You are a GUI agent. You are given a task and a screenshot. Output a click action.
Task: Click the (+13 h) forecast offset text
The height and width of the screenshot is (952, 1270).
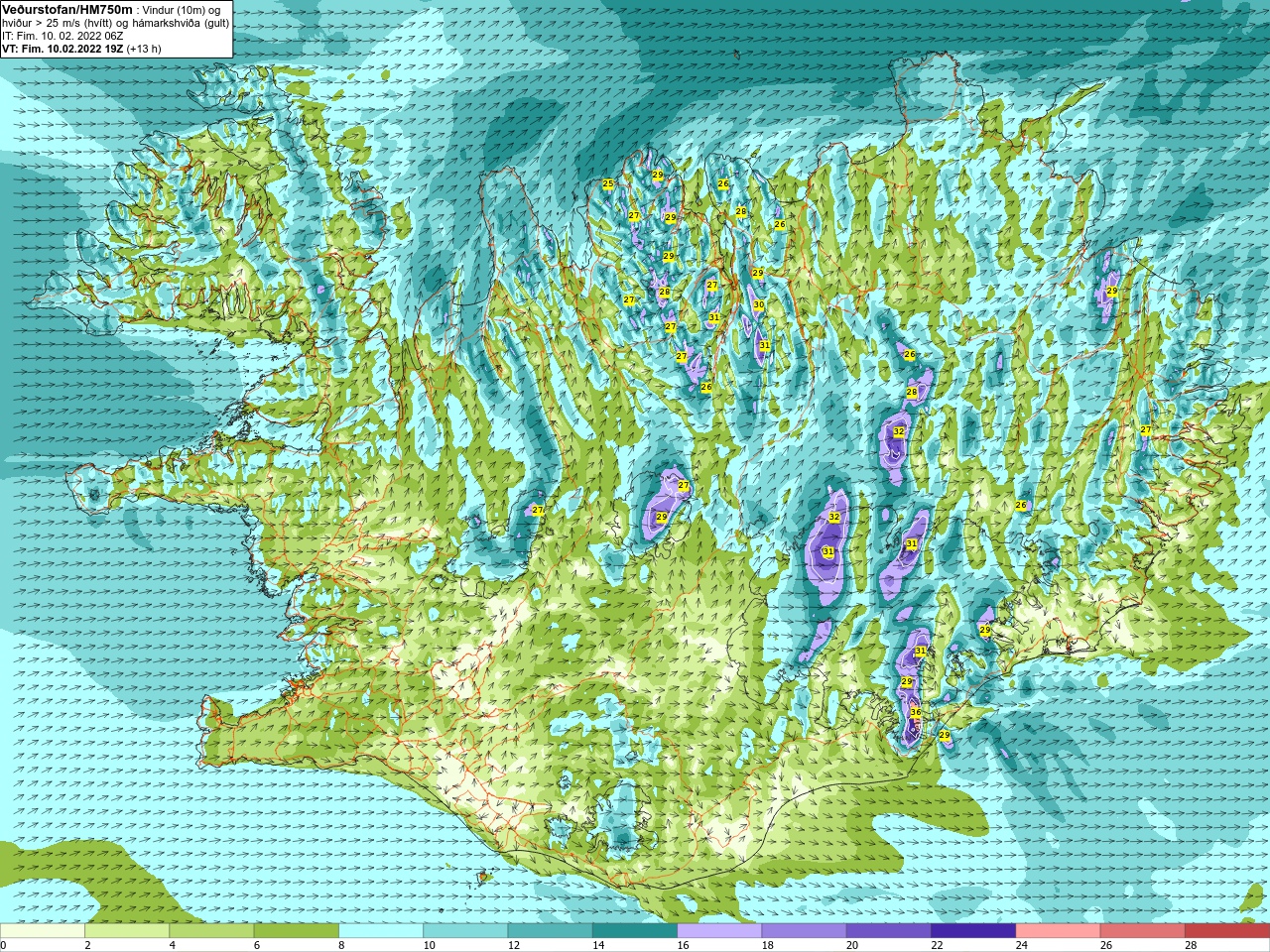(144, 49)
